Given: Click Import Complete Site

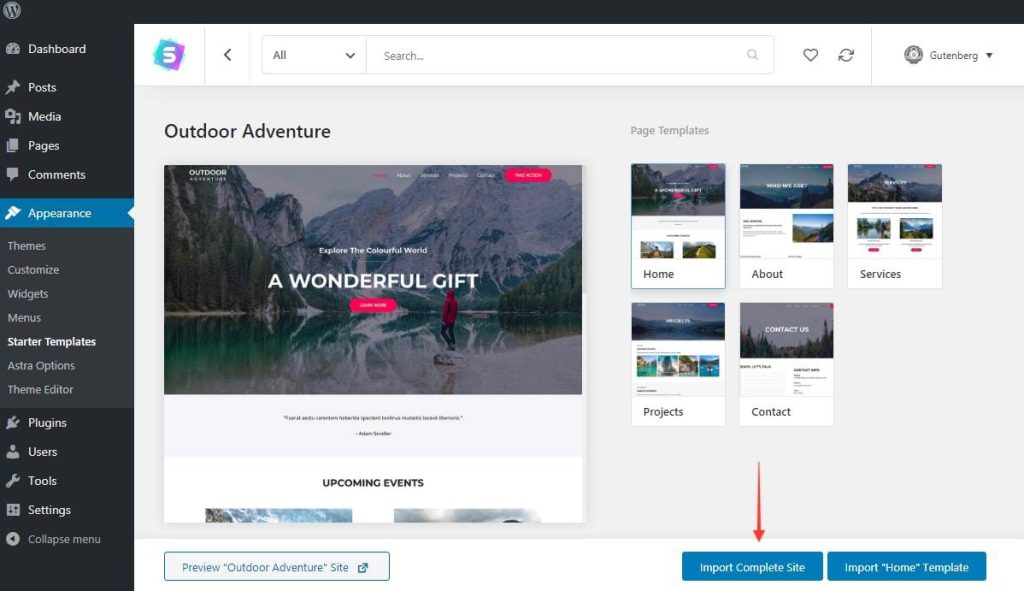Looking at the screenshot, I should coord(751,566).
